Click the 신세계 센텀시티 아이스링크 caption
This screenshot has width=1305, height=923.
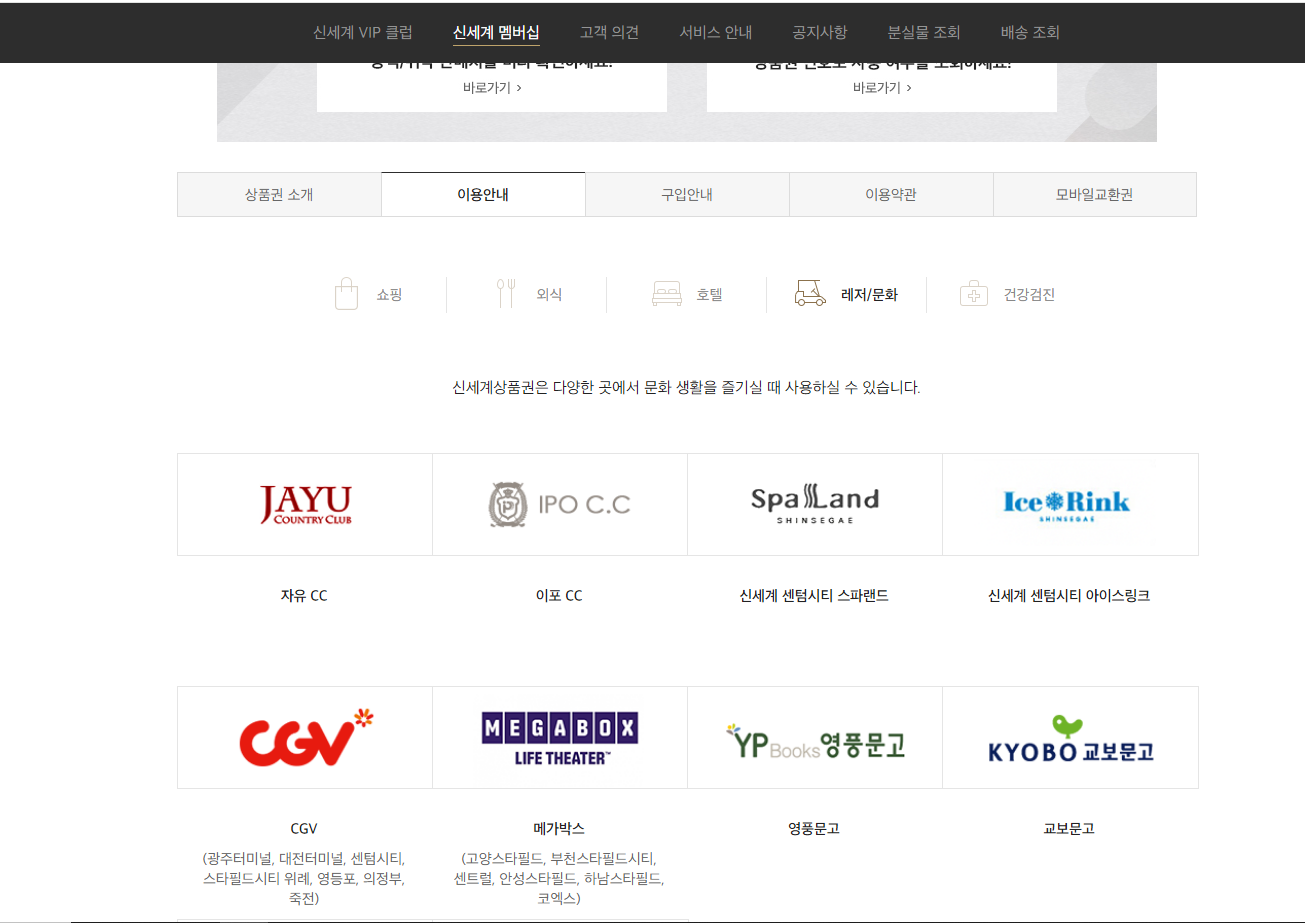pyautogui.click(x=1069, y=596)
